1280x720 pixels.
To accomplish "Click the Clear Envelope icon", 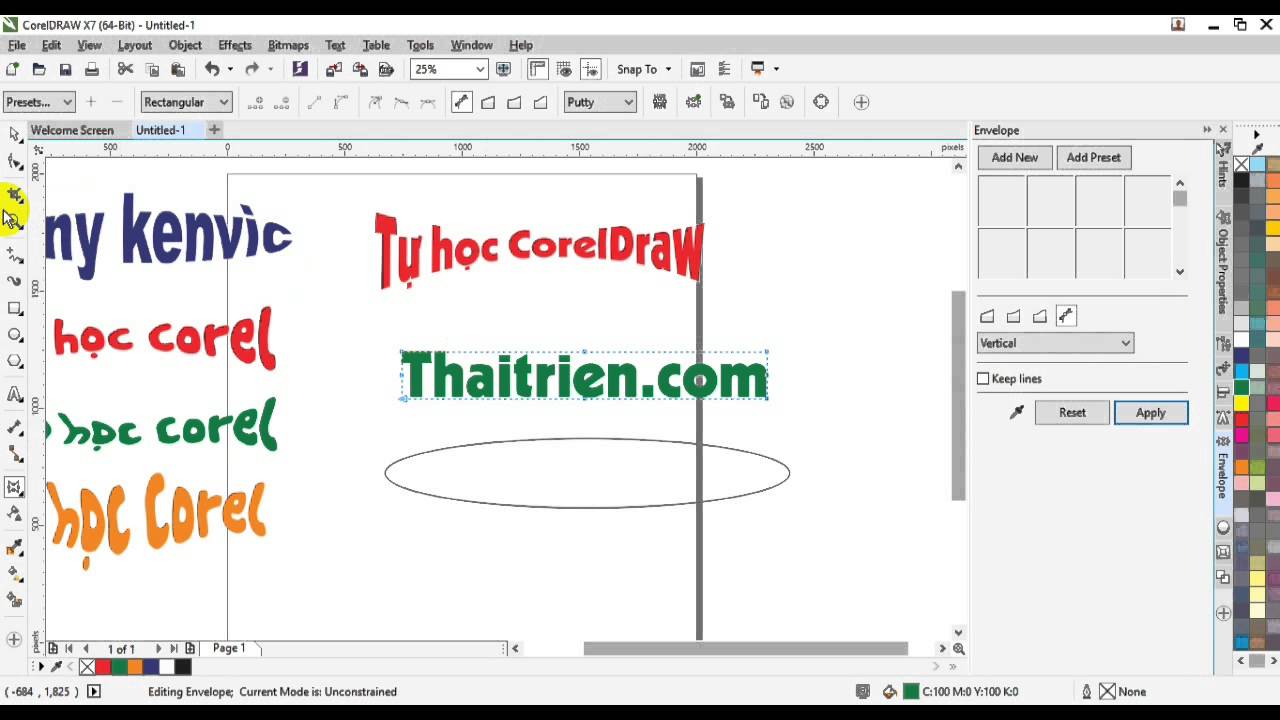I will (787, 102).
